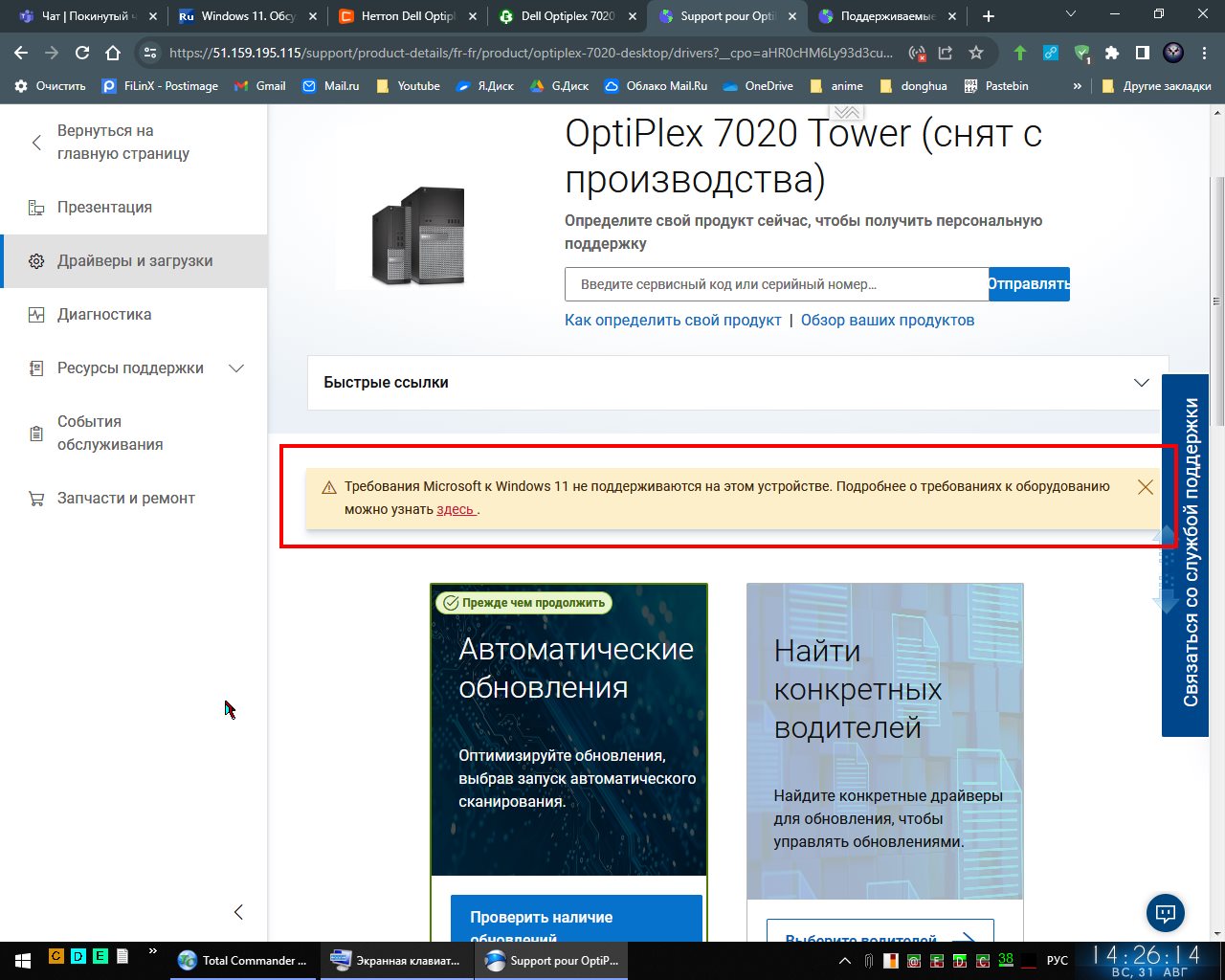1225x980 pixels.
Task: Switch to the Dell Optiplex 7020 tab
Action: pyautogui.click(x=567, y=16)
